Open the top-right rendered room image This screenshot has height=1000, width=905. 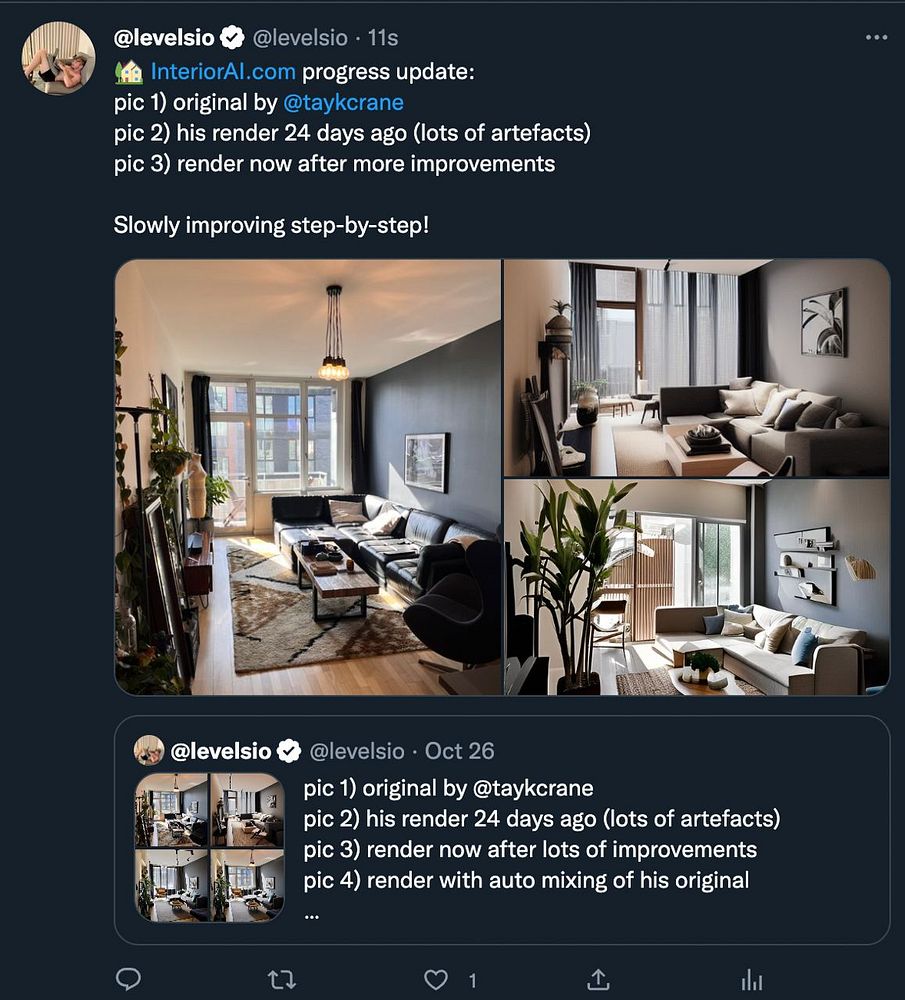(697, 368)
